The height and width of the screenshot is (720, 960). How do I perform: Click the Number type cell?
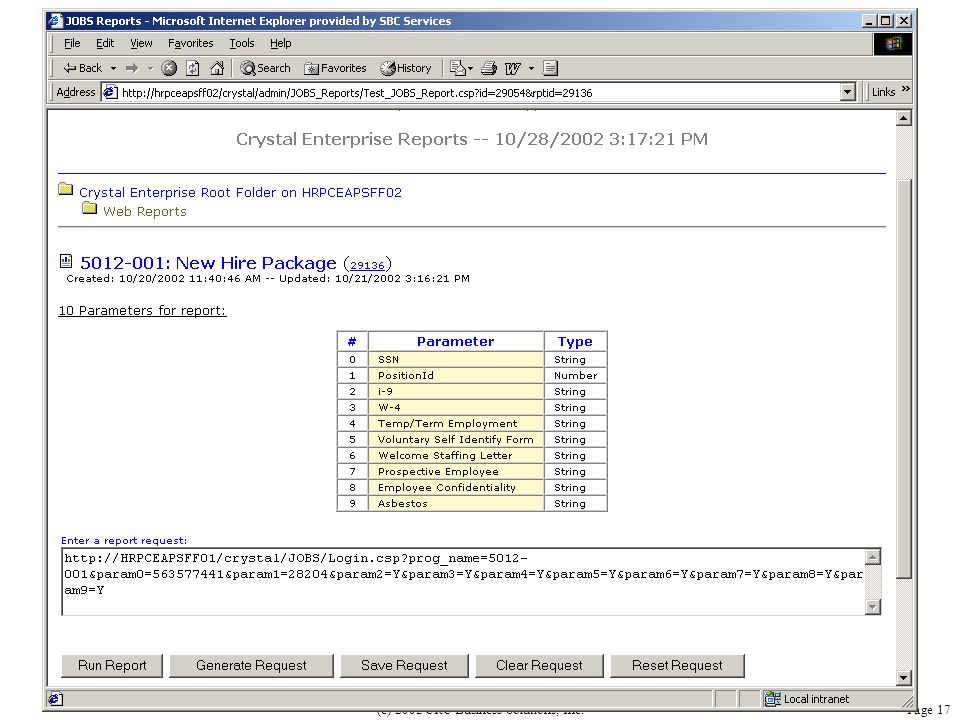click(x=576, y=375)
